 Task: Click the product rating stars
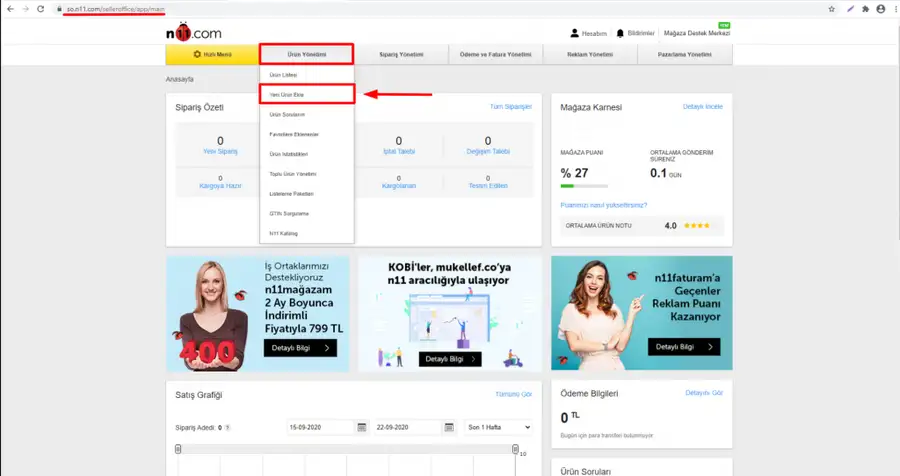coord(697,226)
